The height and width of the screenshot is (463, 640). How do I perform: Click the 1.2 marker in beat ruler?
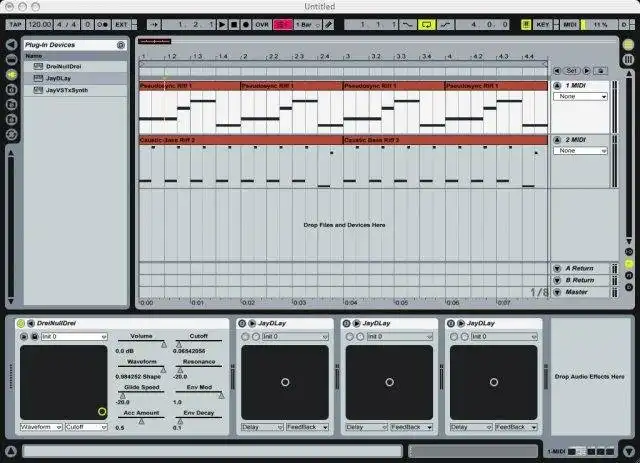tap(172, 56)
